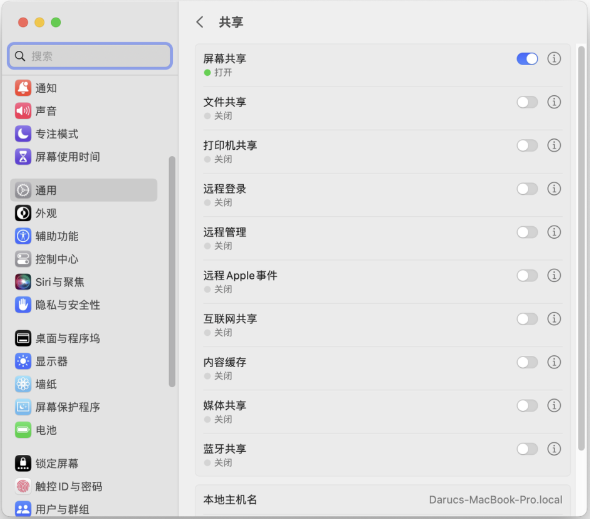The height and width of the screenshot is (519, 590).
Task: Show info for 屏幕共享
Action: 554,59
